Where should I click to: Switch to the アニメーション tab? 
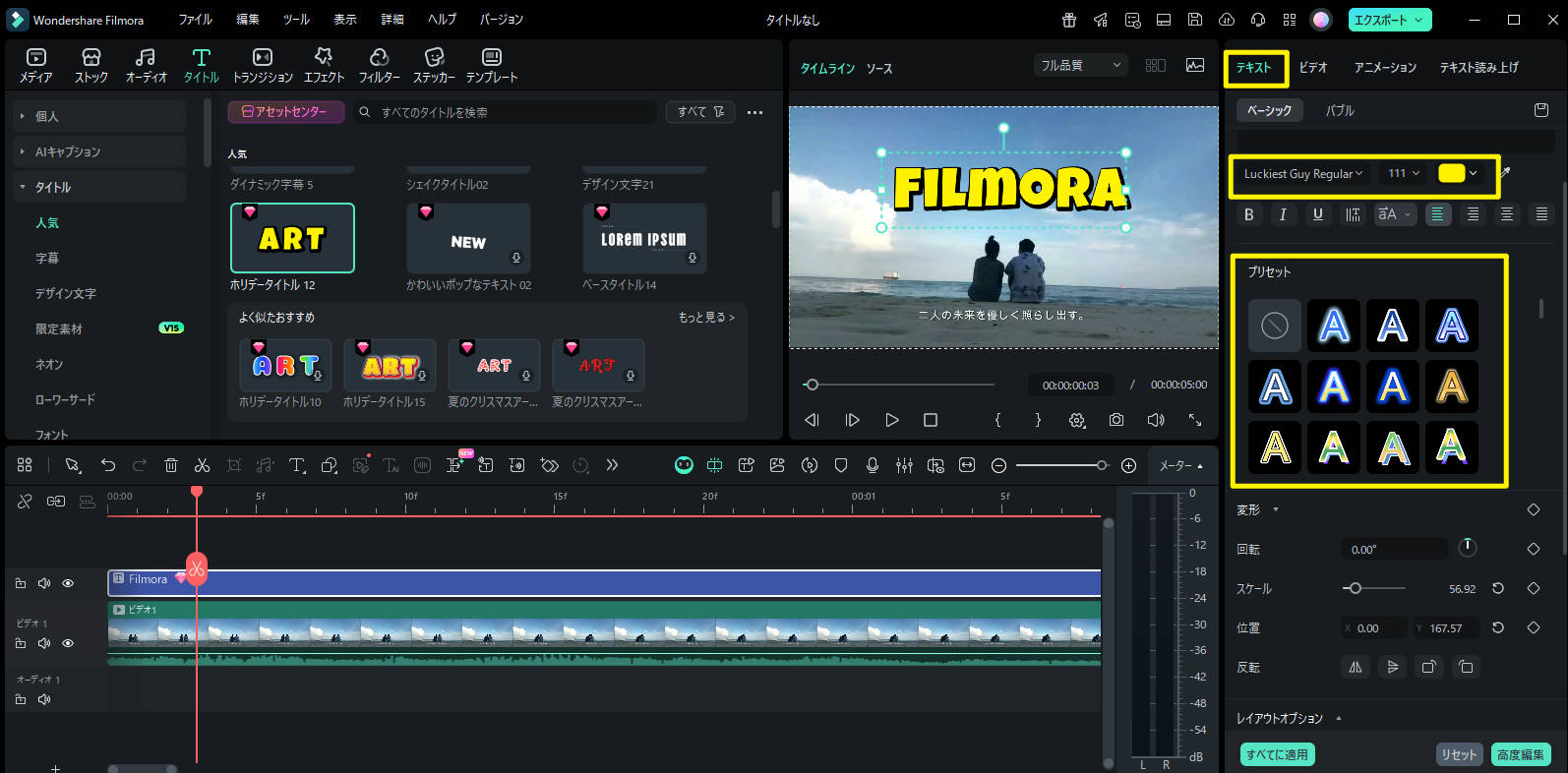click(x=1385, y=67)
